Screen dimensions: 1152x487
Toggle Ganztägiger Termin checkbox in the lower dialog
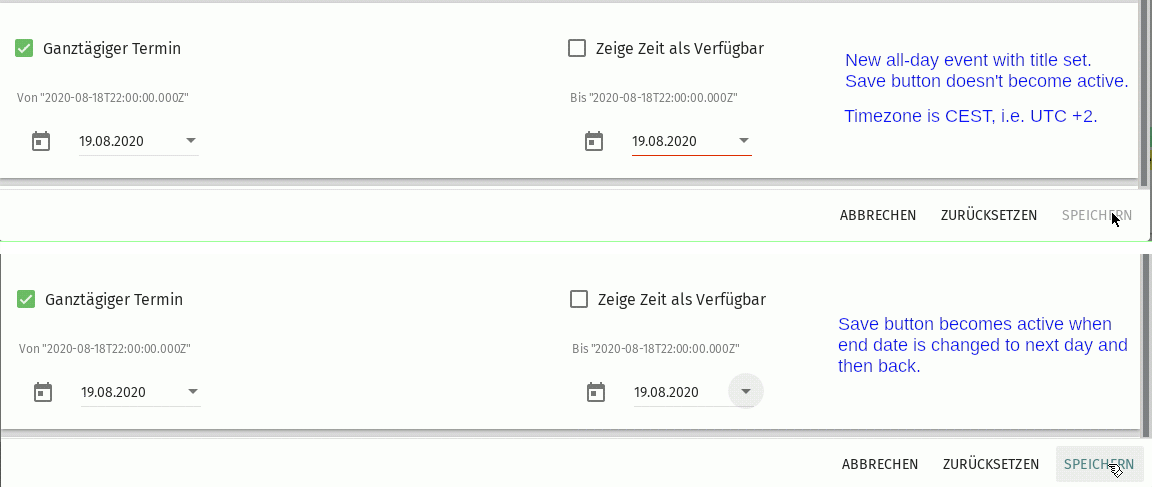(x=27, y=299)
